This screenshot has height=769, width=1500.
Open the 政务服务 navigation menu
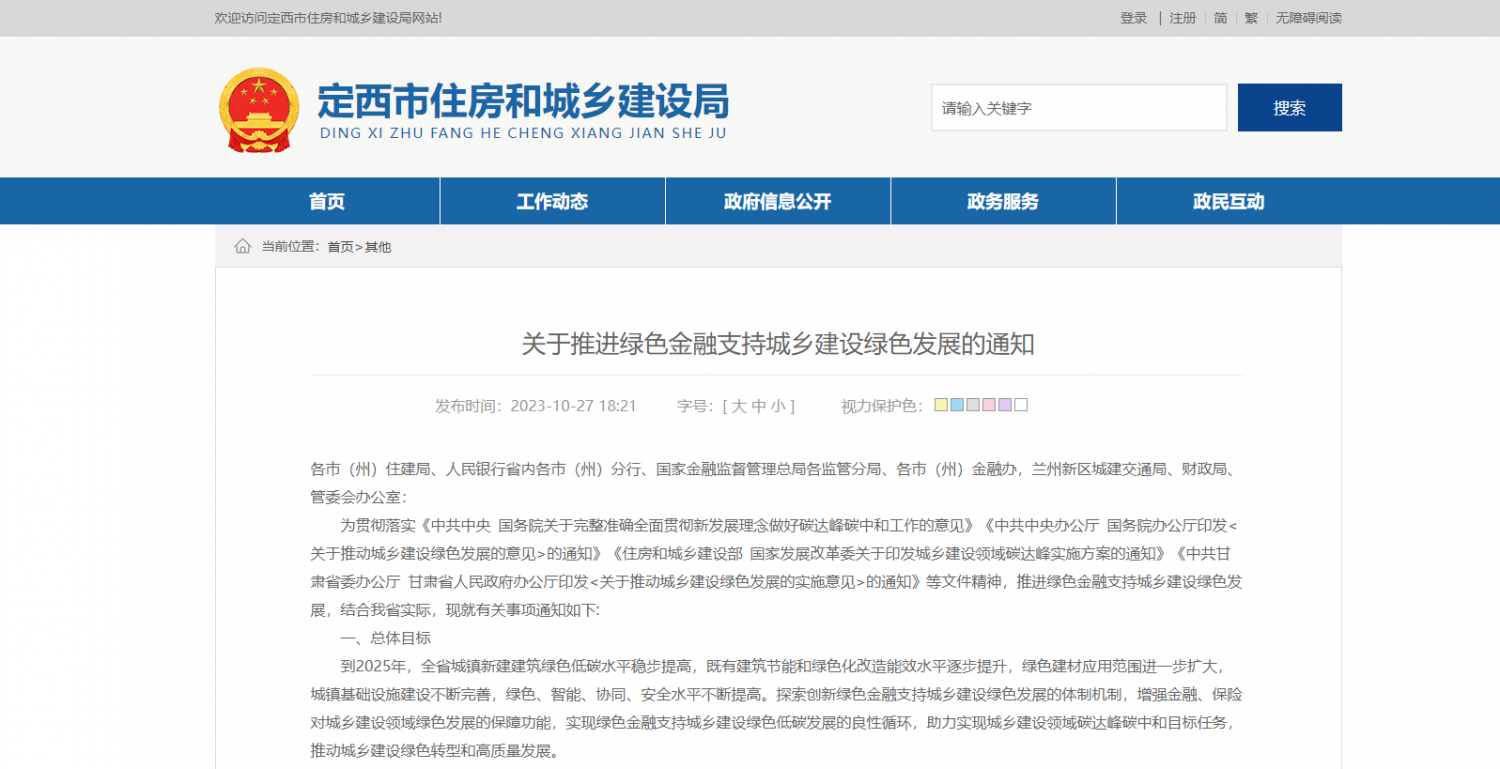(1002, 201)
